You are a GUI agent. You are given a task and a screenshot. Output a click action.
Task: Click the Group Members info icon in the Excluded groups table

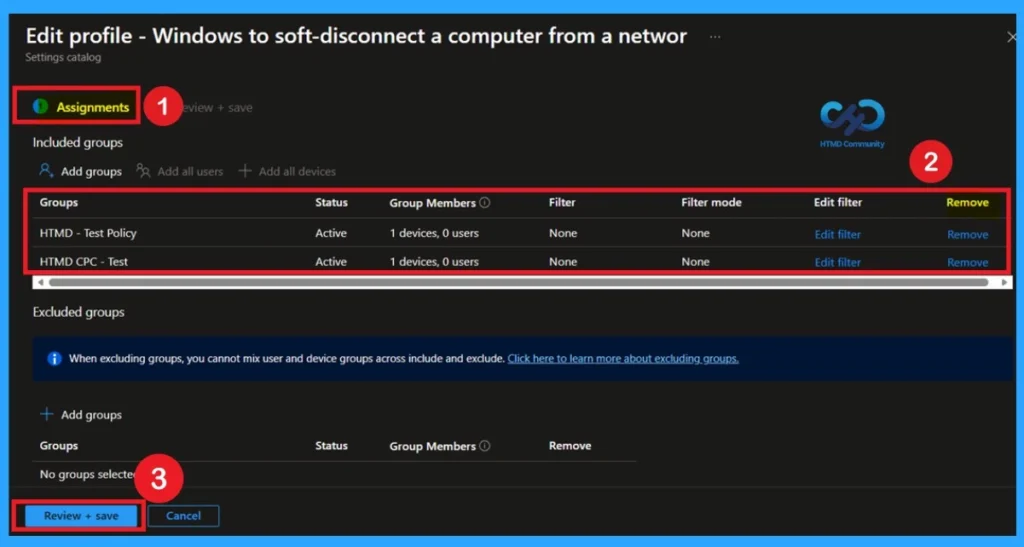point(485,446)
